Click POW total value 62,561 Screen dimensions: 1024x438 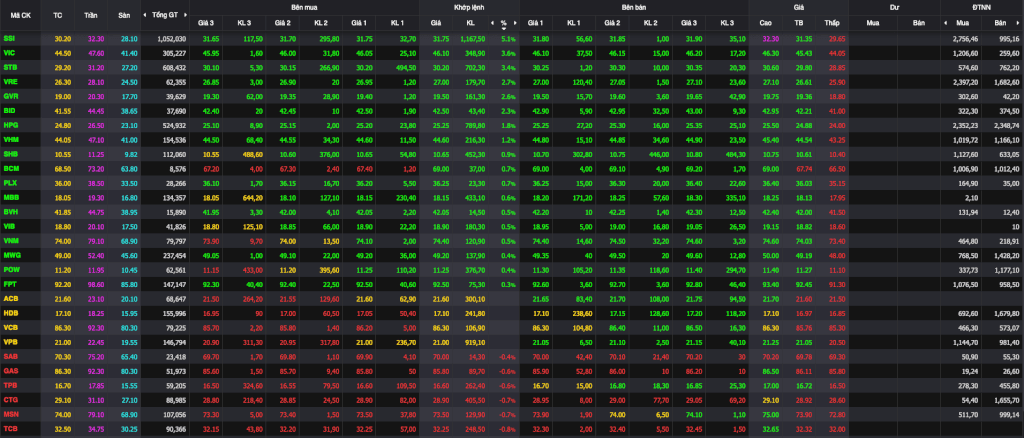[x=176, y=270]
